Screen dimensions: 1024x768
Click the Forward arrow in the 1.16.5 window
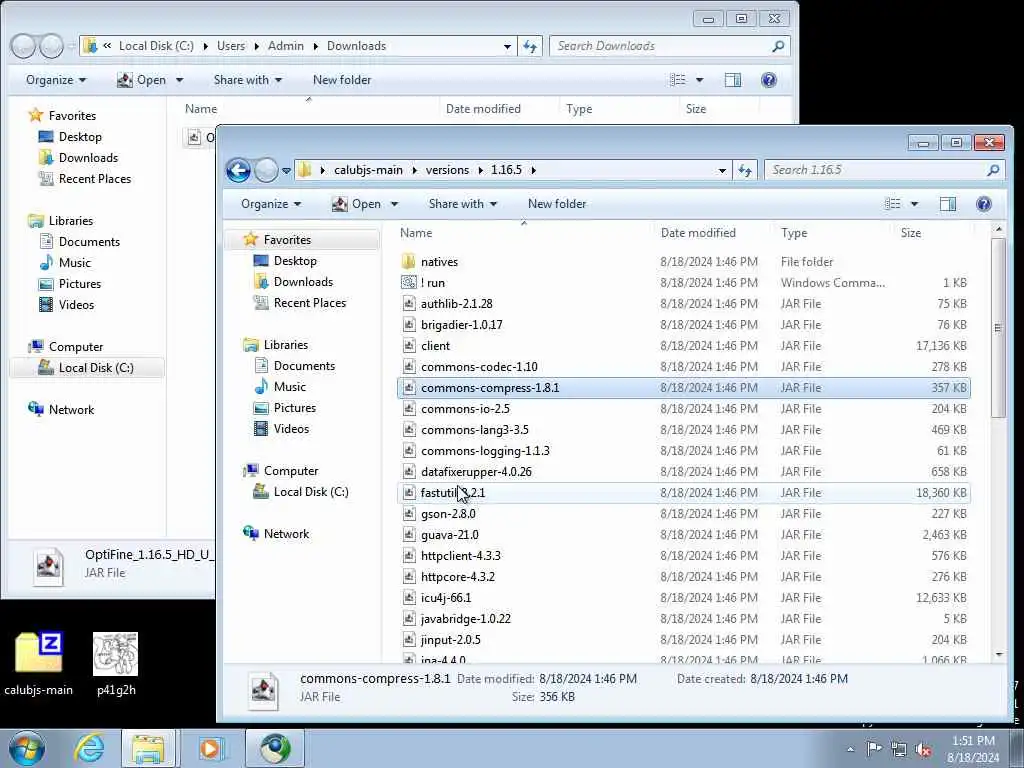[x=266, y=170]
